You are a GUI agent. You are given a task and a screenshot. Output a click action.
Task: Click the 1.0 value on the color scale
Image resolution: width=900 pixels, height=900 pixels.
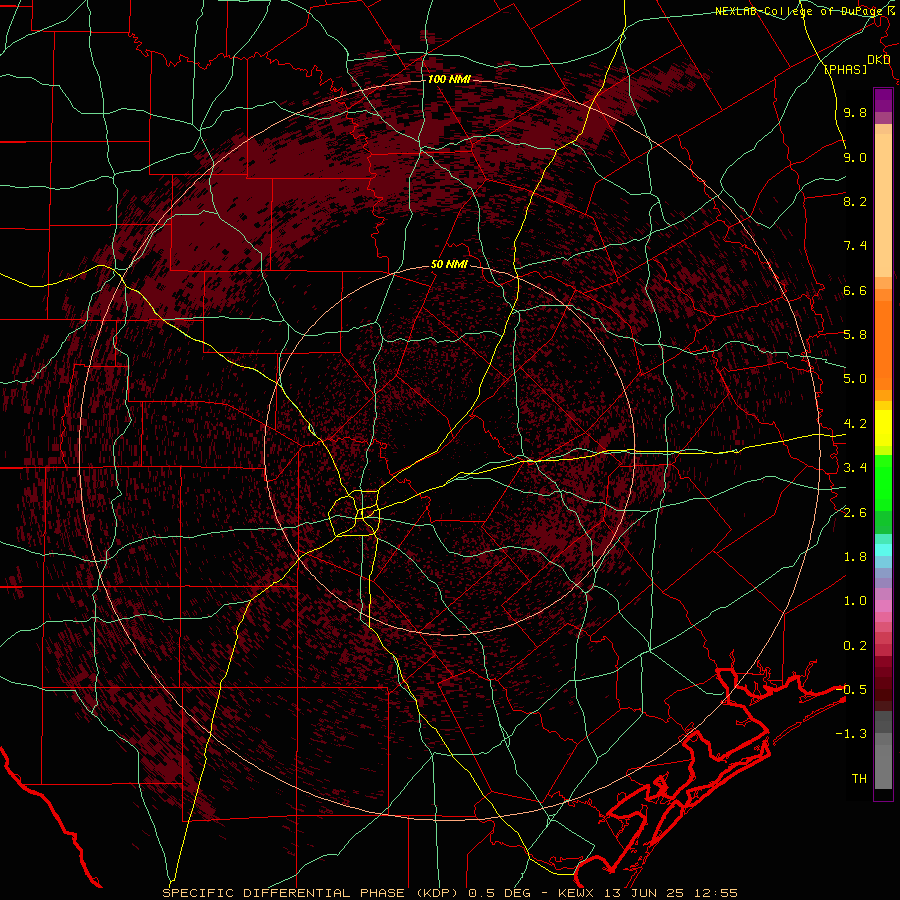click(855, 601)
